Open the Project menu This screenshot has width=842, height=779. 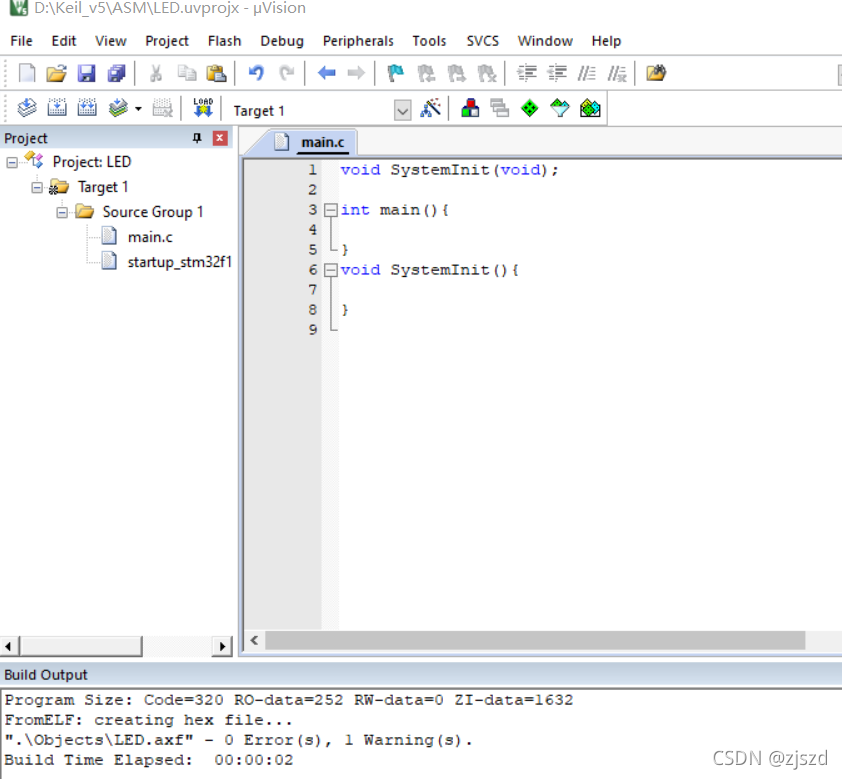[167, 41]
